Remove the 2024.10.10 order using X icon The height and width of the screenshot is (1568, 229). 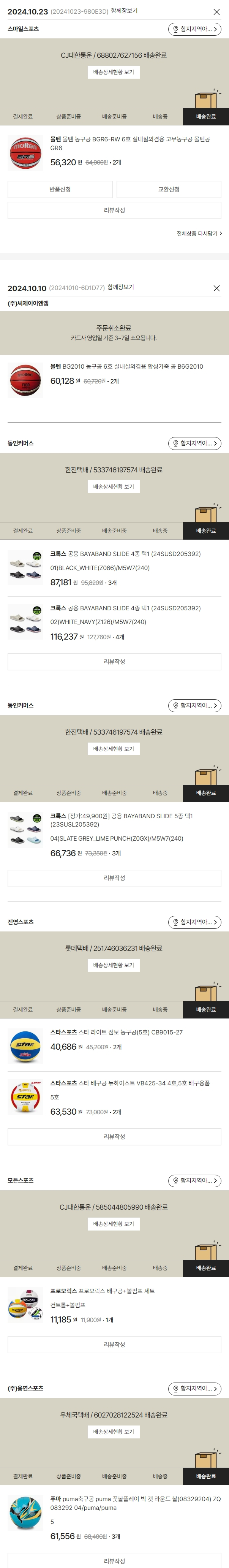[x=216, y=288]
